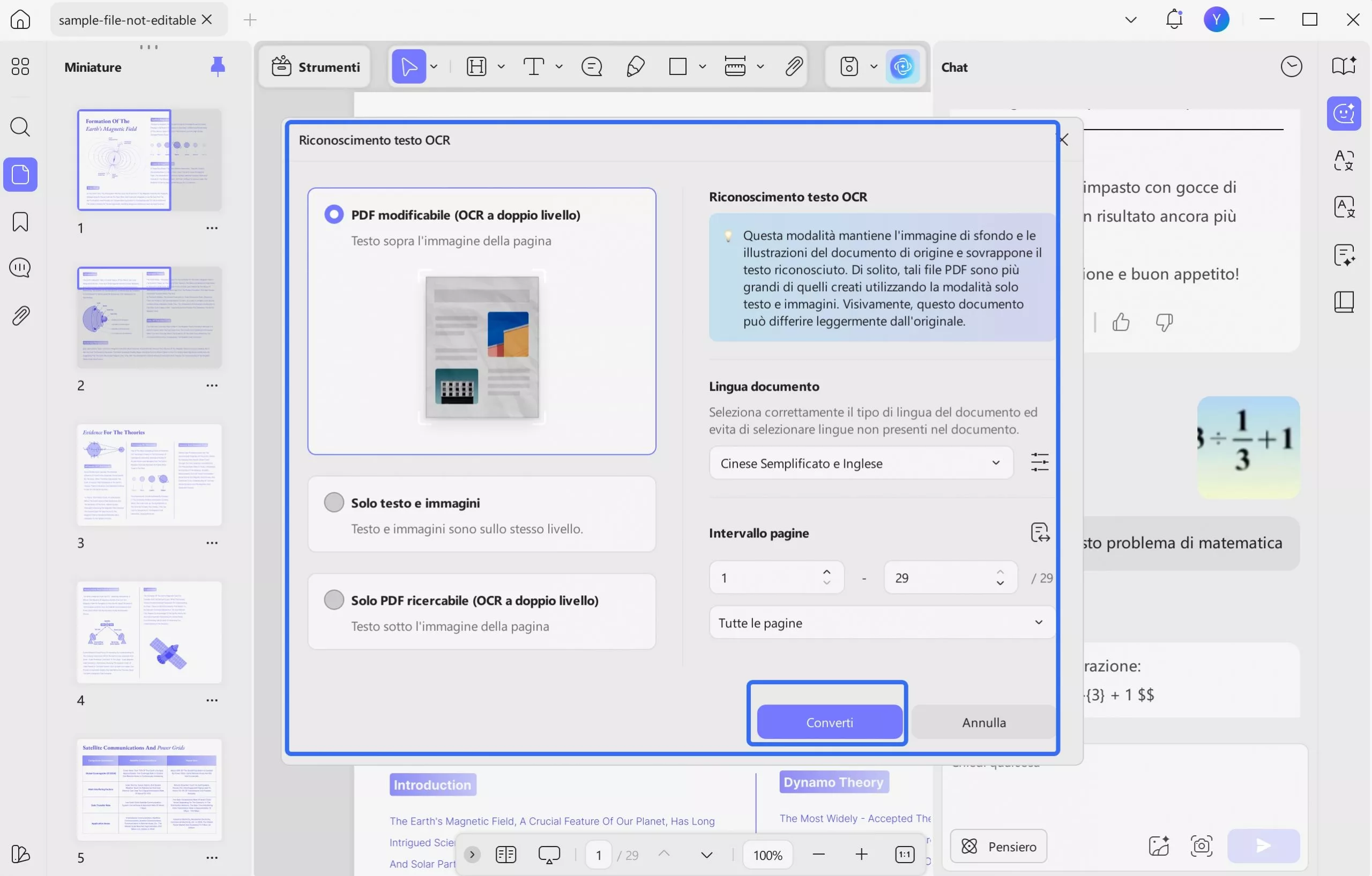Click the page range swap icon
This screenshot has width=1372, height=876.
(x=1040, y=533)
